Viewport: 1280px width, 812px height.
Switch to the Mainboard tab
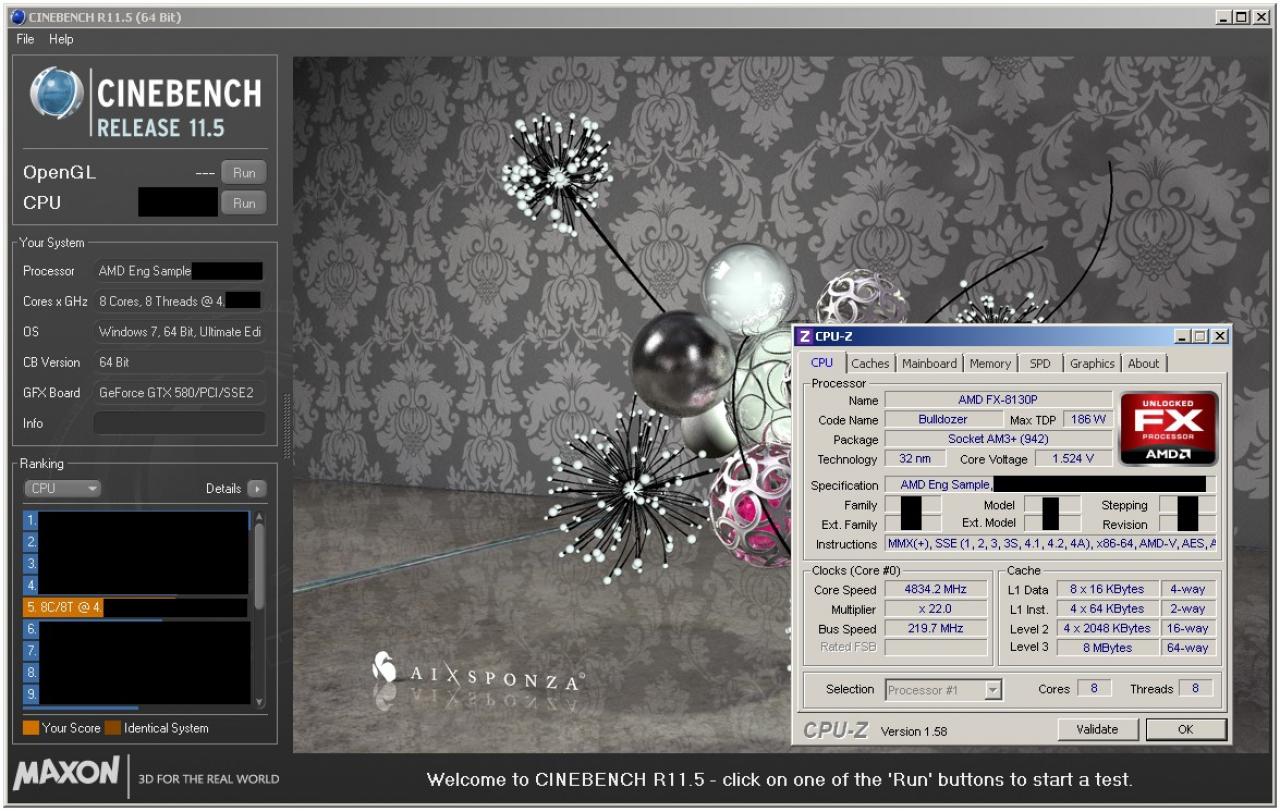point(929,364)
